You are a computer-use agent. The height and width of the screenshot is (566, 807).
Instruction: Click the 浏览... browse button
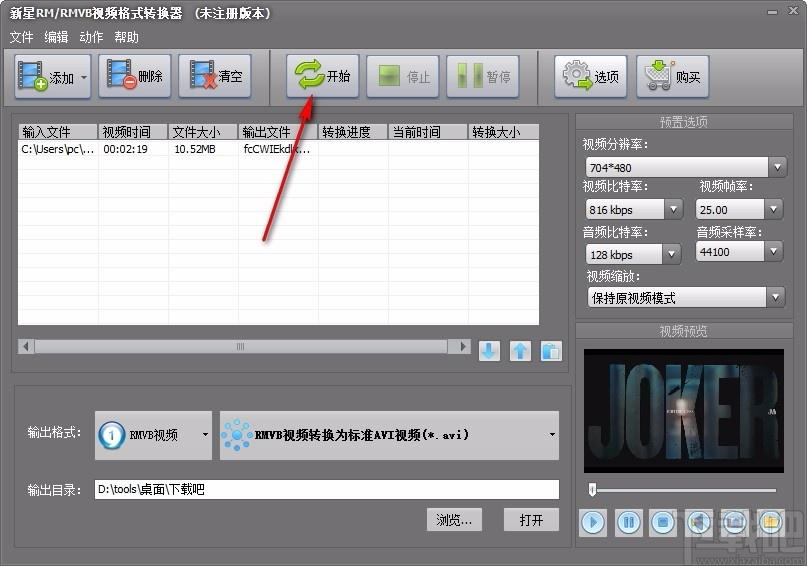coord(454,520)
